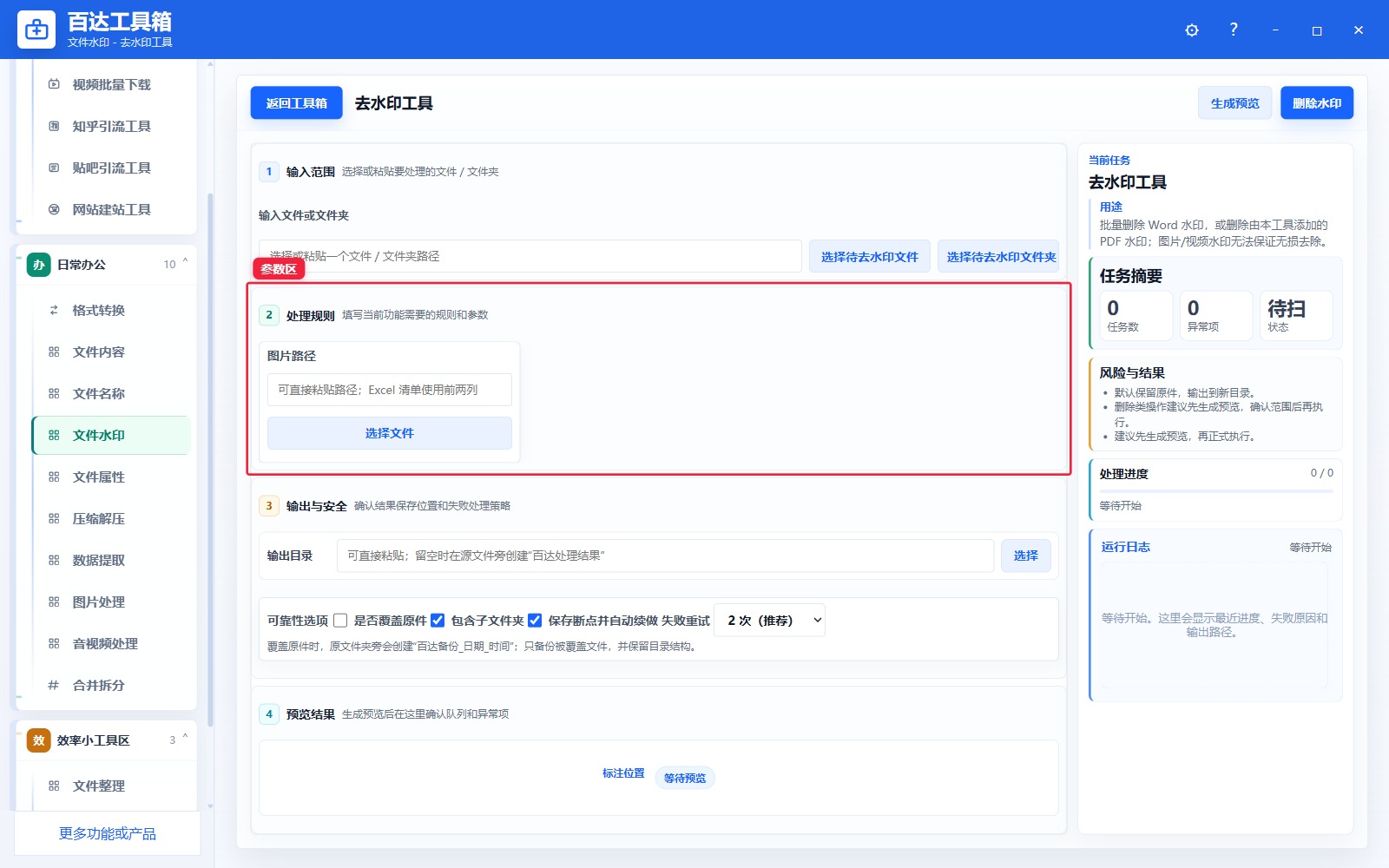Viewport: 1389px width, 868px height.
Task: Click the 生成预览 button
Action: click(1234, 103)
